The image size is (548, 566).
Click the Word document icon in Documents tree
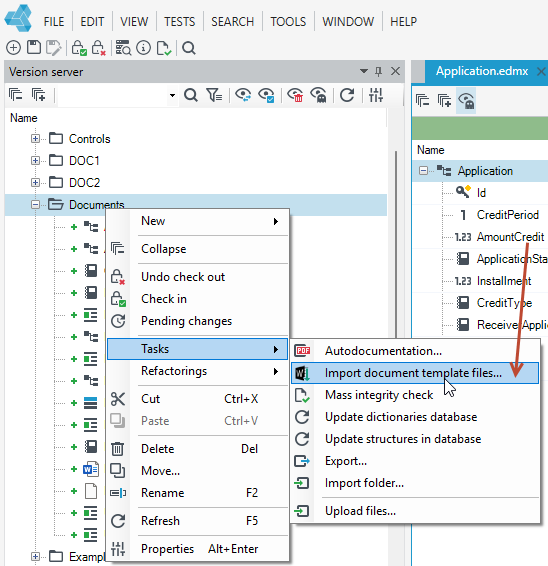(x=91, y=469)
